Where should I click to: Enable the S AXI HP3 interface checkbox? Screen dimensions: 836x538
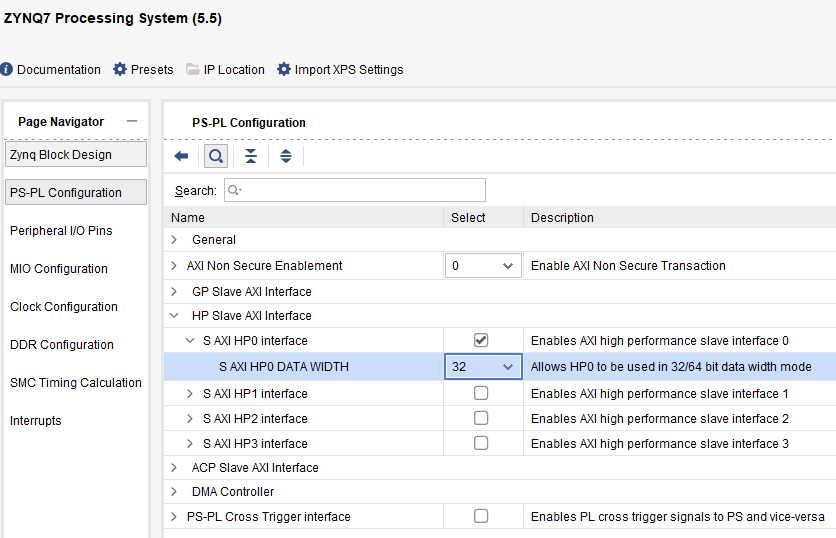coord(481,443)
